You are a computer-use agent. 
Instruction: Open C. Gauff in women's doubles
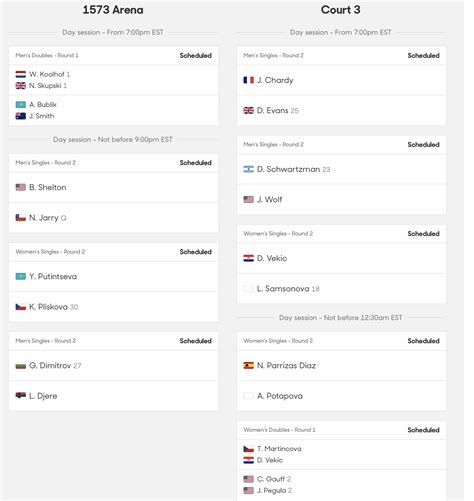(271, 479)
